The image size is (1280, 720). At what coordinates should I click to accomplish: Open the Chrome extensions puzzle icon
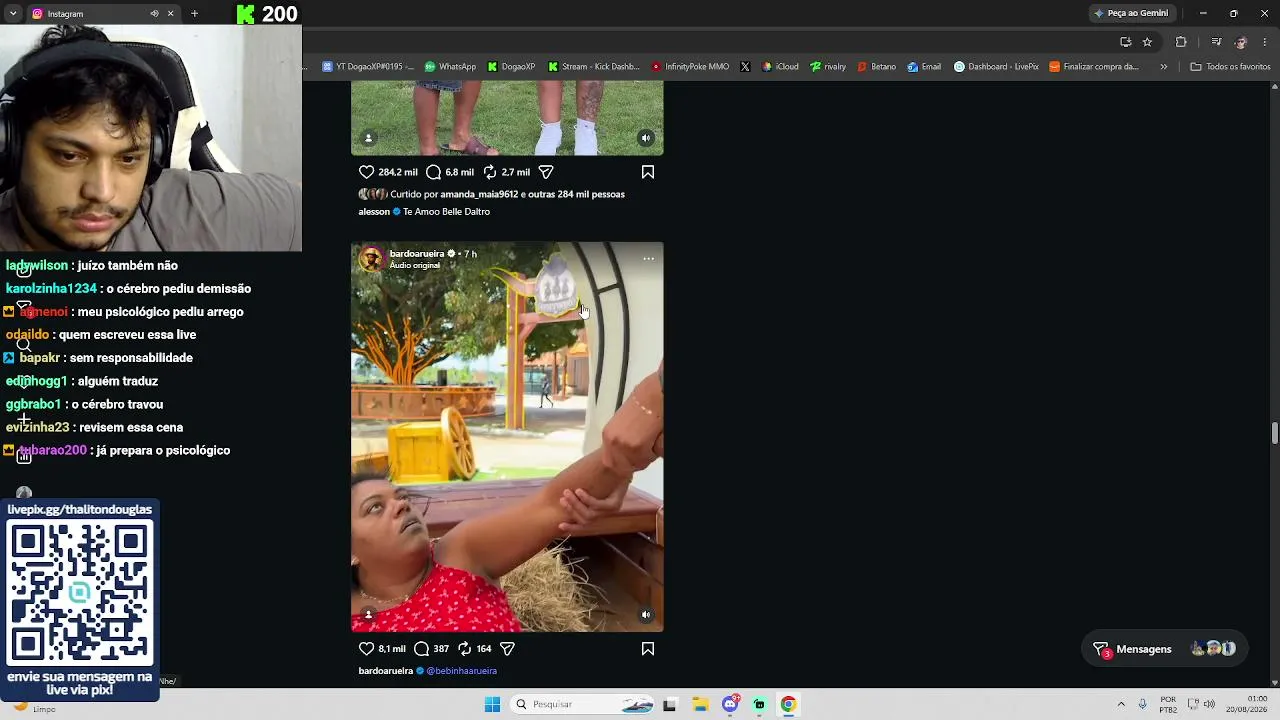click(x=1181, y=42)
